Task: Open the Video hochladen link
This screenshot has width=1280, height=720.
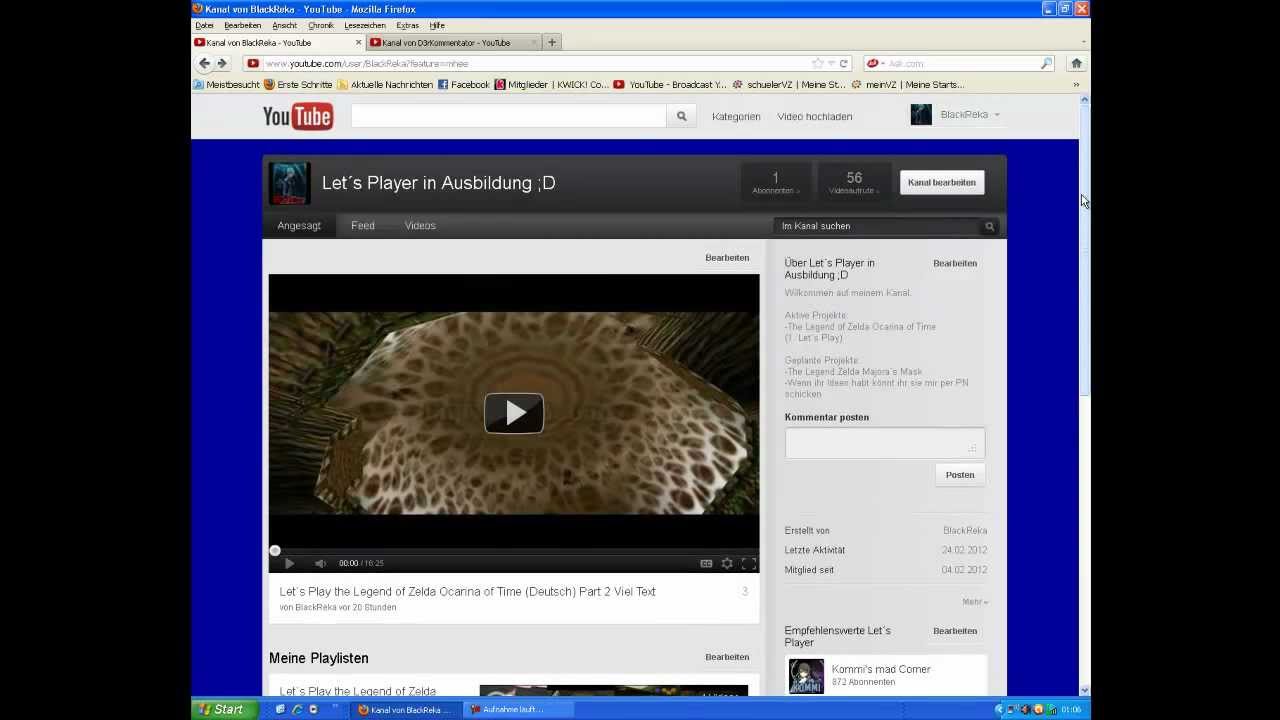Action: point(815,117)
